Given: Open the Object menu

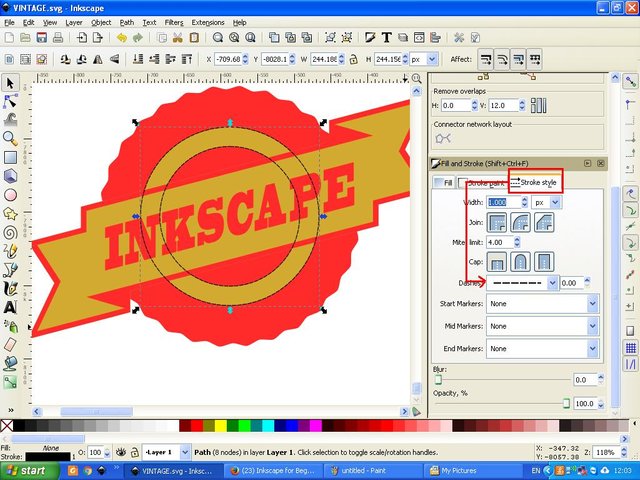Looking at the screenshot, I should pos(101,22).
